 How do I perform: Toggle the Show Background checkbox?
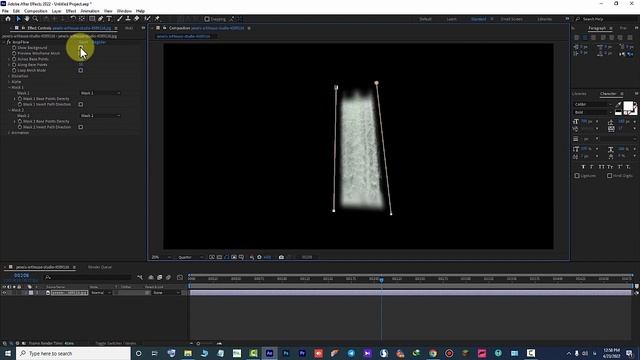(x=81, y=48)
